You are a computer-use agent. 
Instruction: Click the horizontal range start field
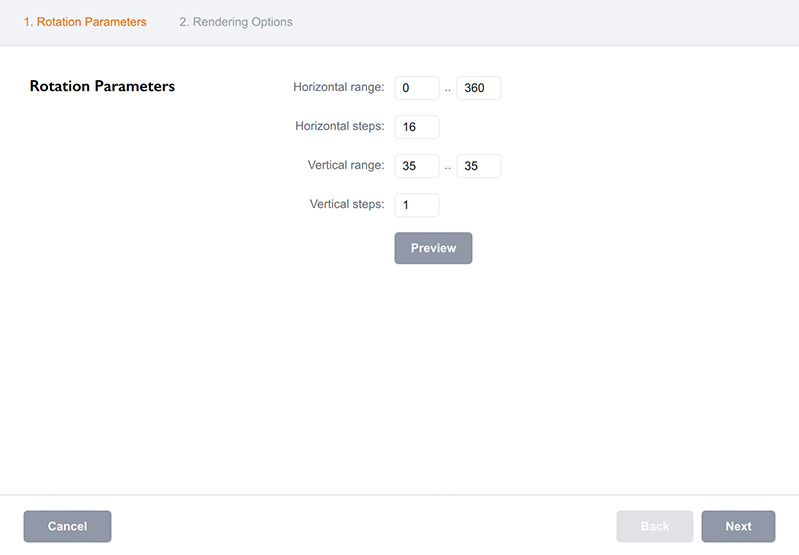(416, 88)
